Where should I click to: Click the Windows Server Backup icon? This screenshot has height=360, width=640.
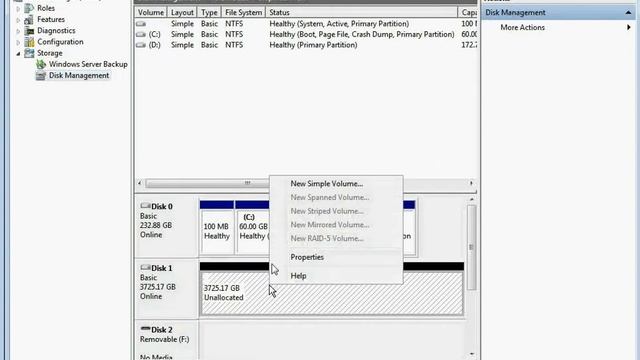(x=41, y=64)
